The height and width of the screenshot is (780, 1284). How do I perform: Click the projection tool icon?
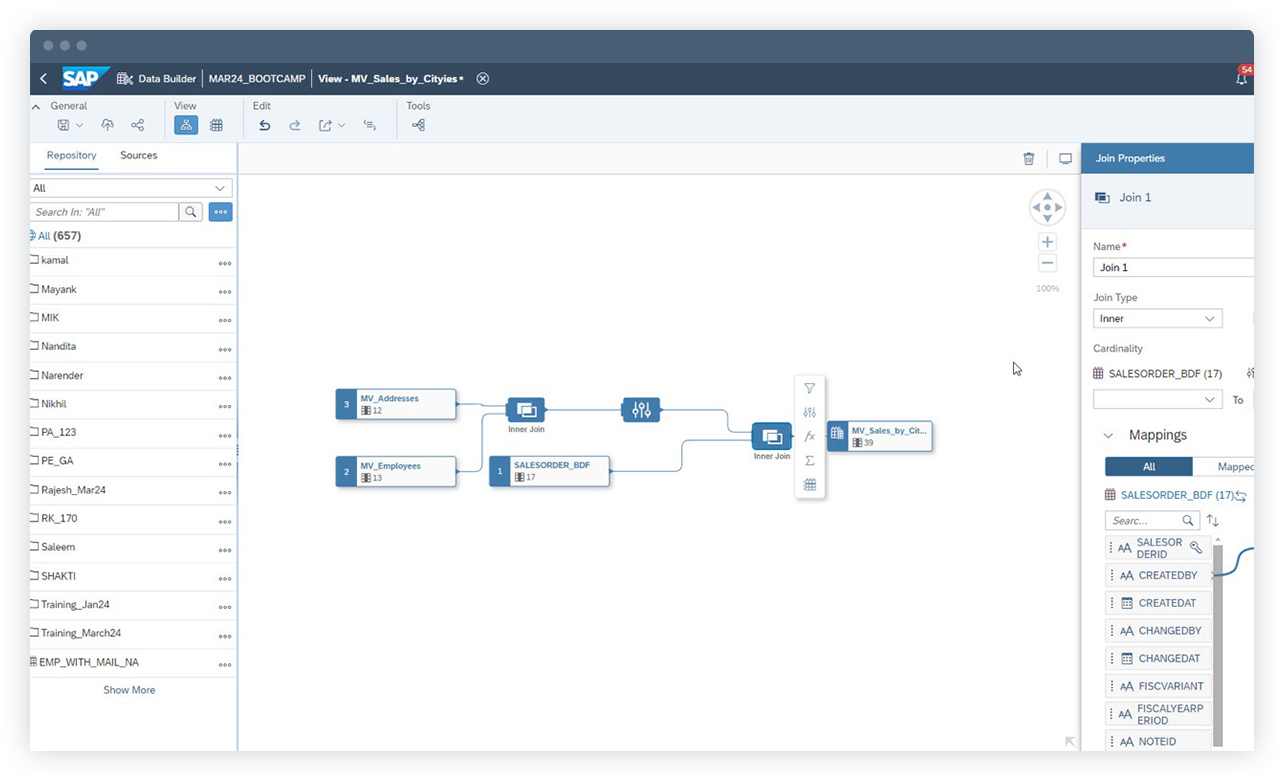(810, 411)
